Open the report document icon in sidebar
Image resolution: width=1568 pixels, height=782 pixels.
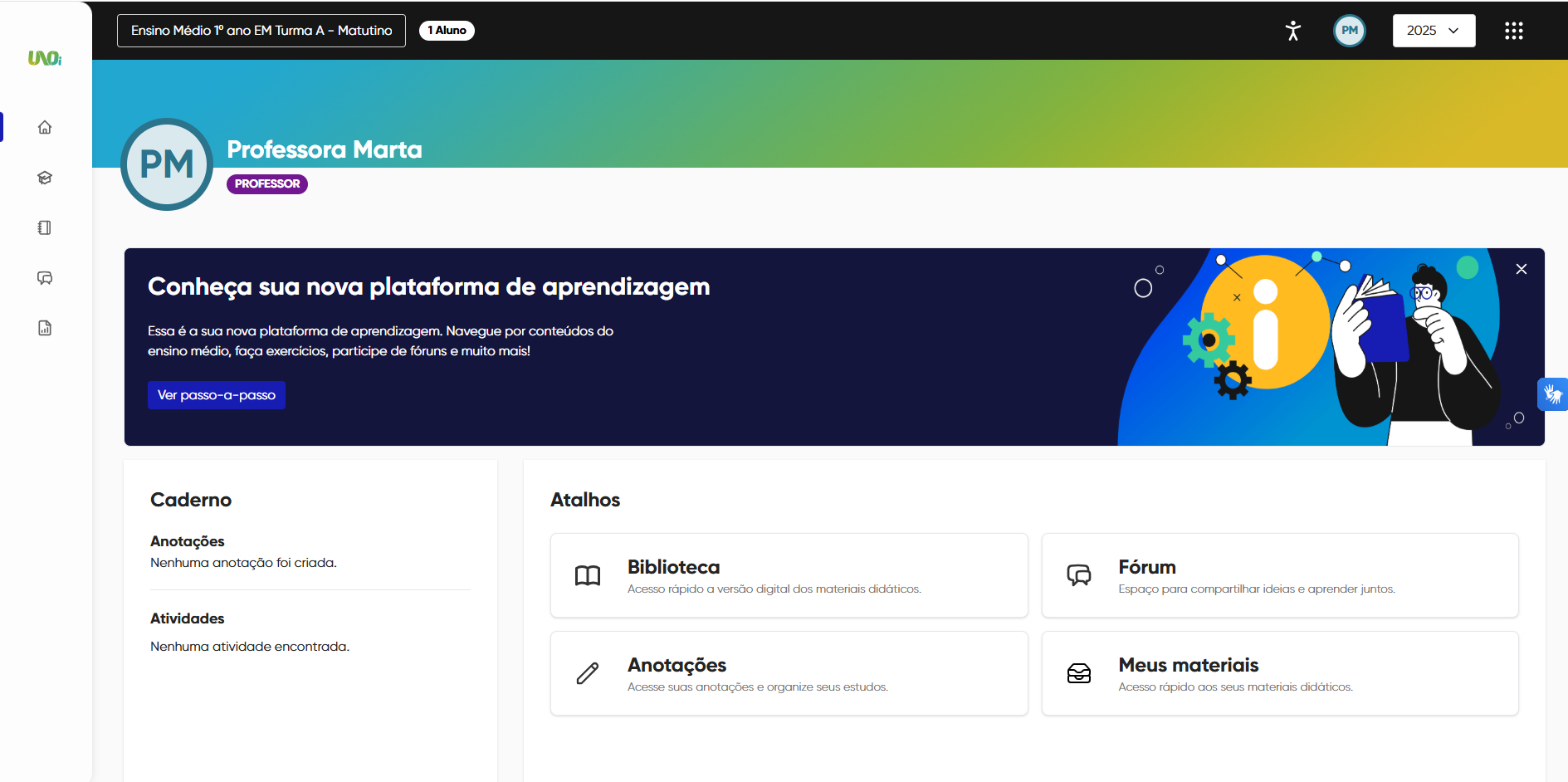[45, 328]
